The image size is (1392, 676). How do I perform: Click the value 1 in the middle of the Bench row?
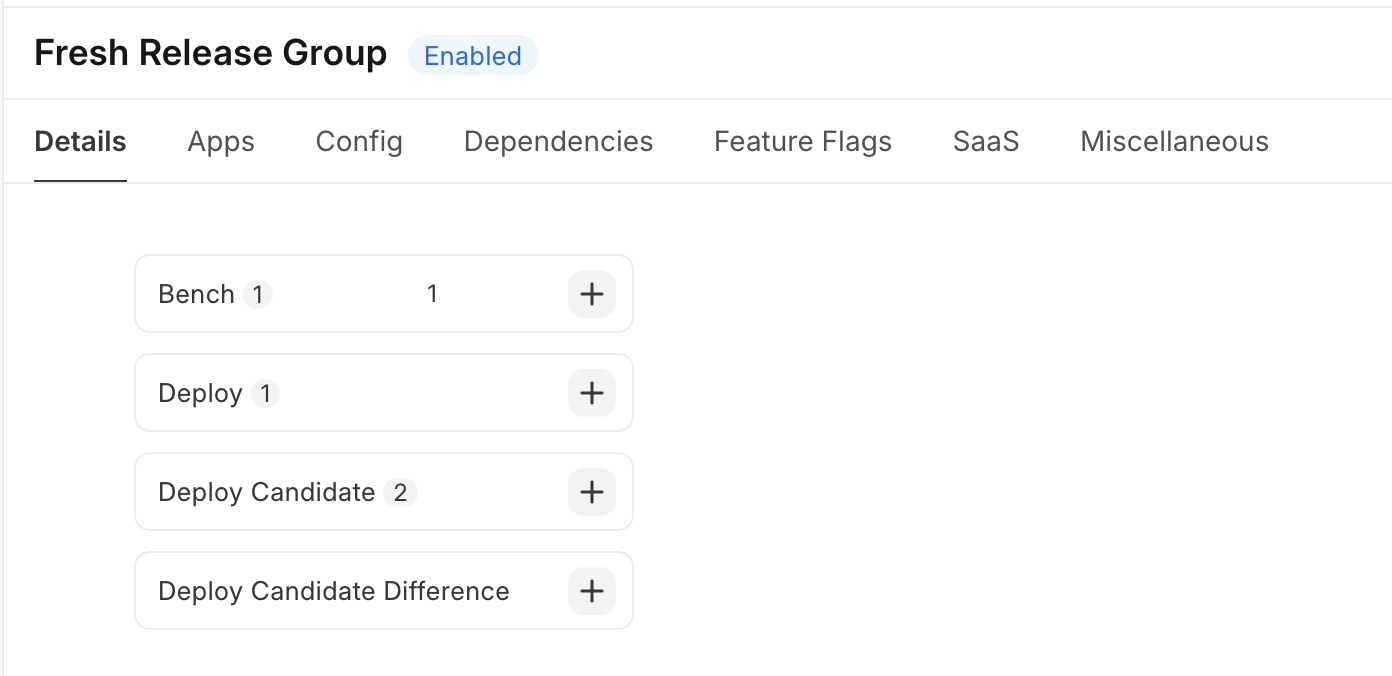pos(432,294)
